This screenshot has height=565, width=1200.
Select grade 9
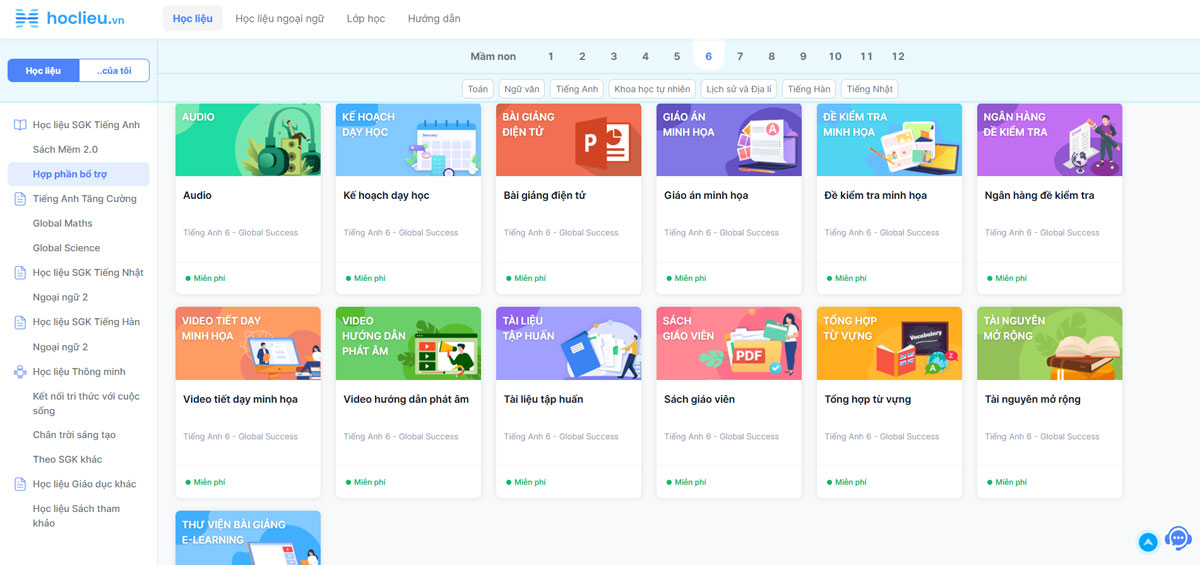(x=803, y=56)
